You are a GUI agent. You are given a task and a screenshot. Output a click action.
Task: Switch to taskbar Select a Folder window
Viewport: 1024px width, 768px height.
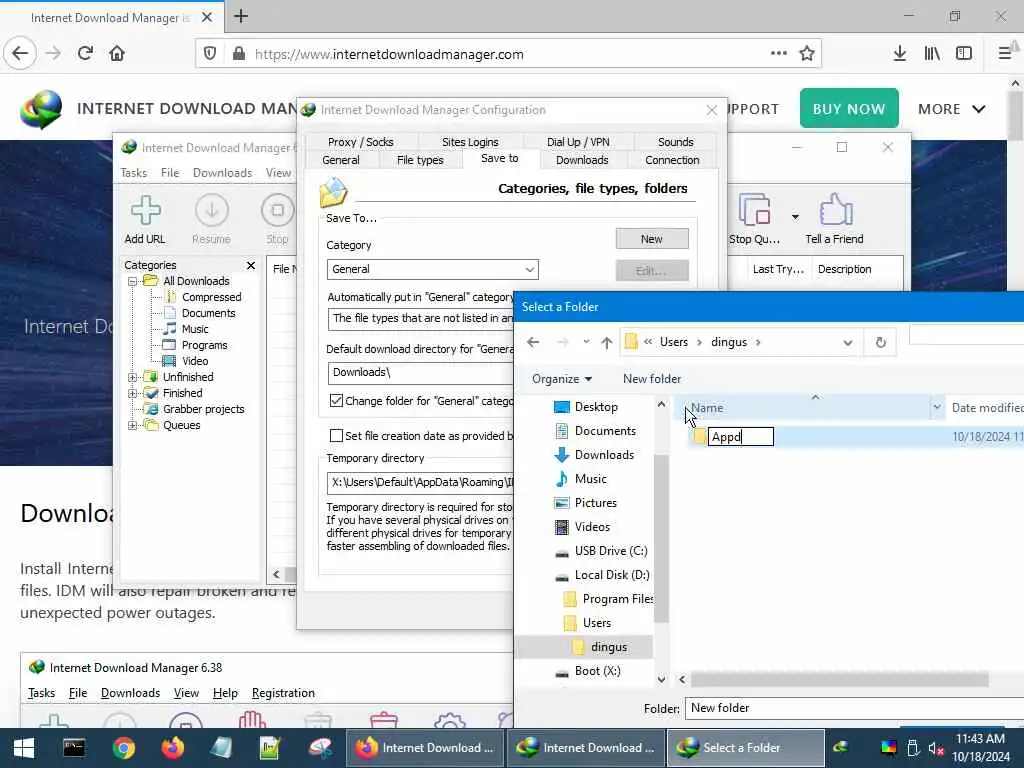[x=744, y=748]
